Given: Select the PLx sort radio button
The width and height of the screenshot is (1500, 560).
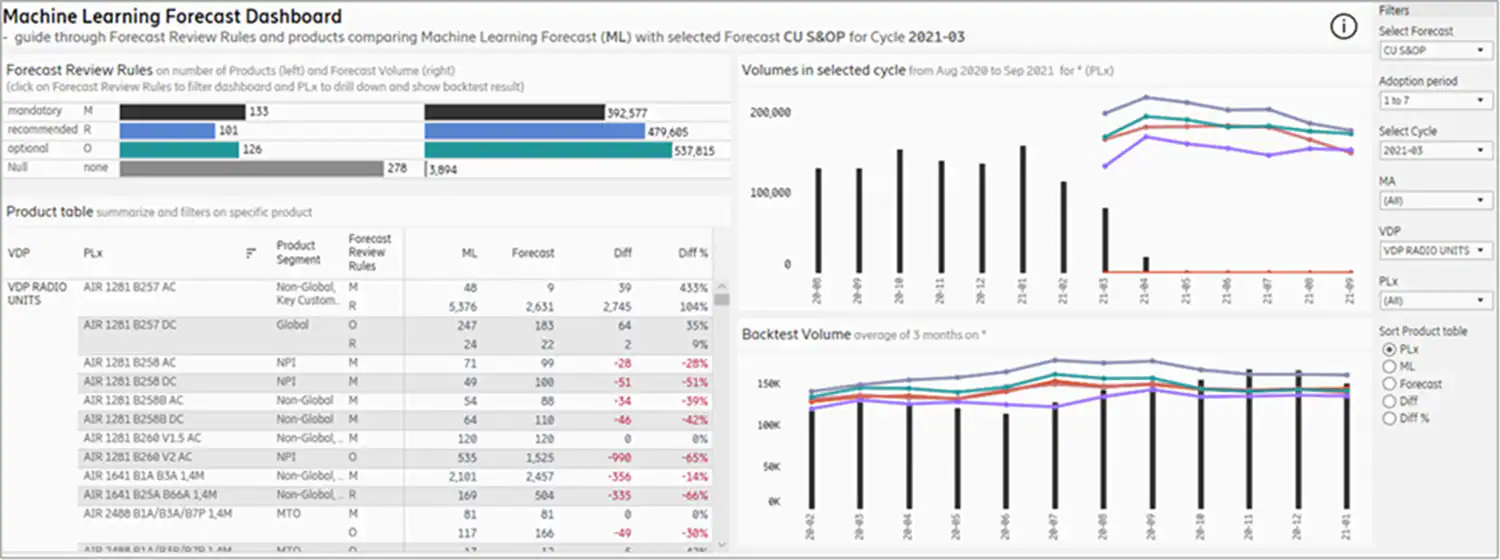Looking at the screenshot, I should coord(1388,350).
